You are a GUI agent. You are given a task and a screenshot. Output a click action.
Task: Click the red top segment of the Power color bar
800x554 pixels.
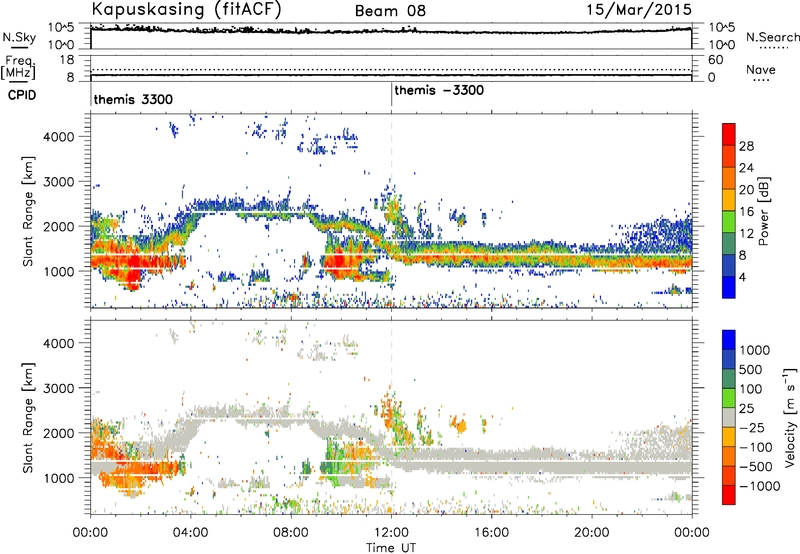[729, 134]
